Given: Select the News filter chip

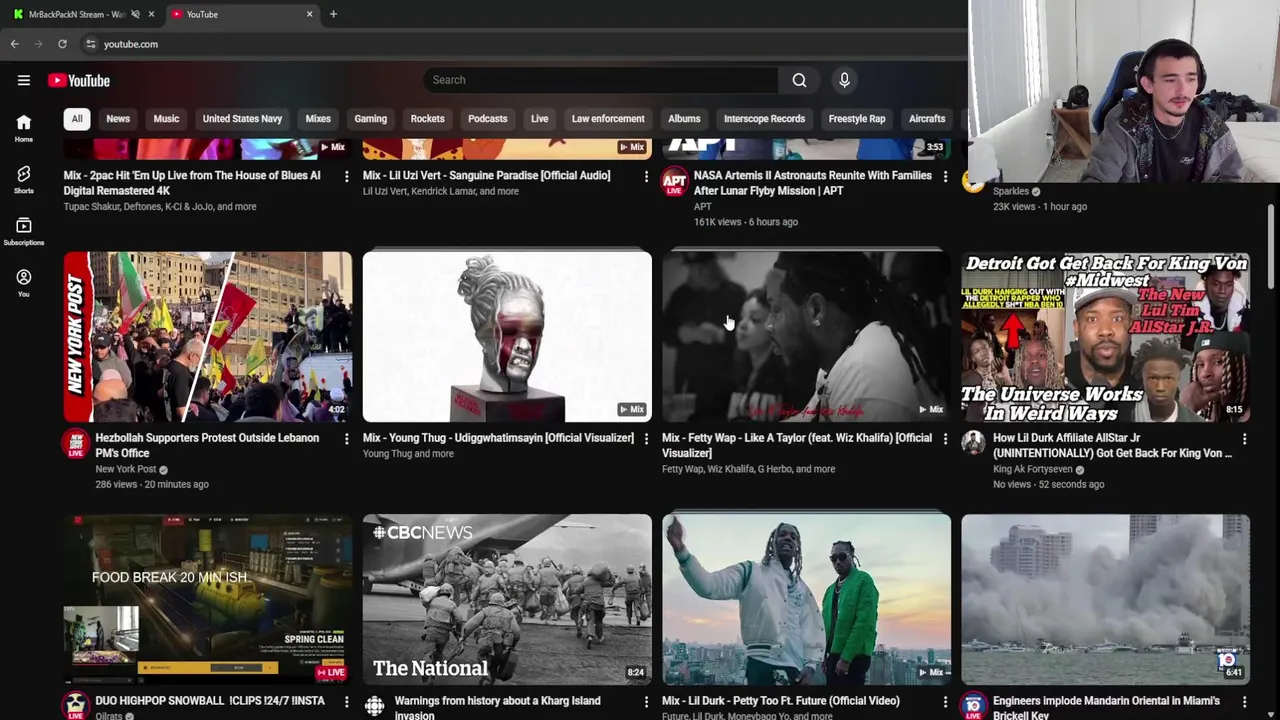Looking at the screenshot, I should click(x=118, y=119).
